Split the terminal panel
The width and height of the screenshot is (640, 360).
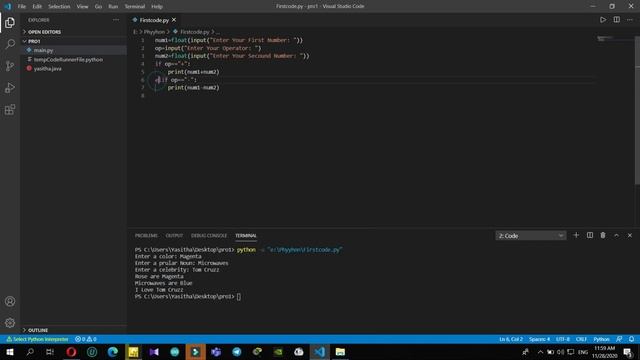[590, 235]
